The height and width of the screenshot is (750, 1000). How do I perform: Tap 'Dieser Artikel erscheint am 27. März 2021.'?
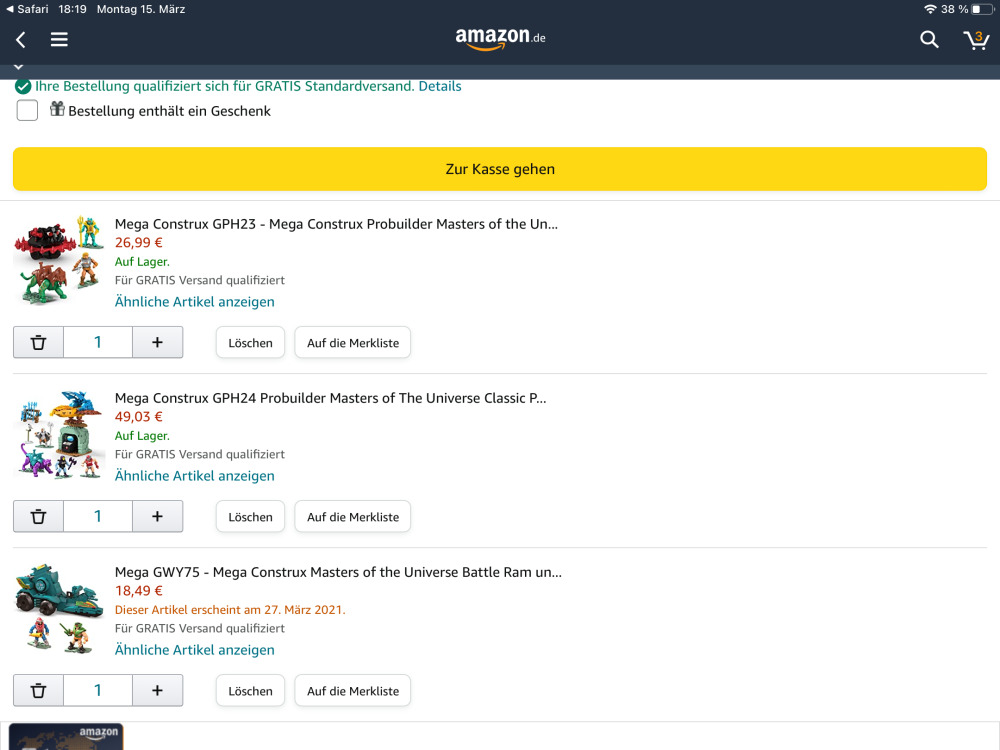[x=230, y=610]
